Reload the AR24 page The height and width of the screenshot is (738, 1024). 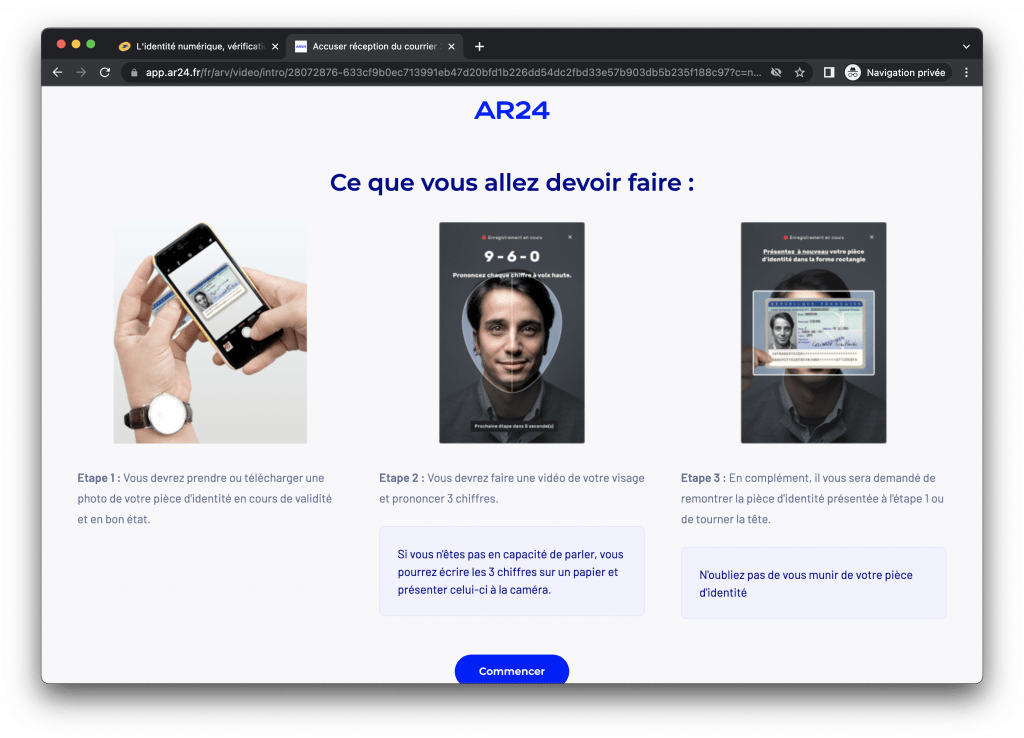(104, 72)
